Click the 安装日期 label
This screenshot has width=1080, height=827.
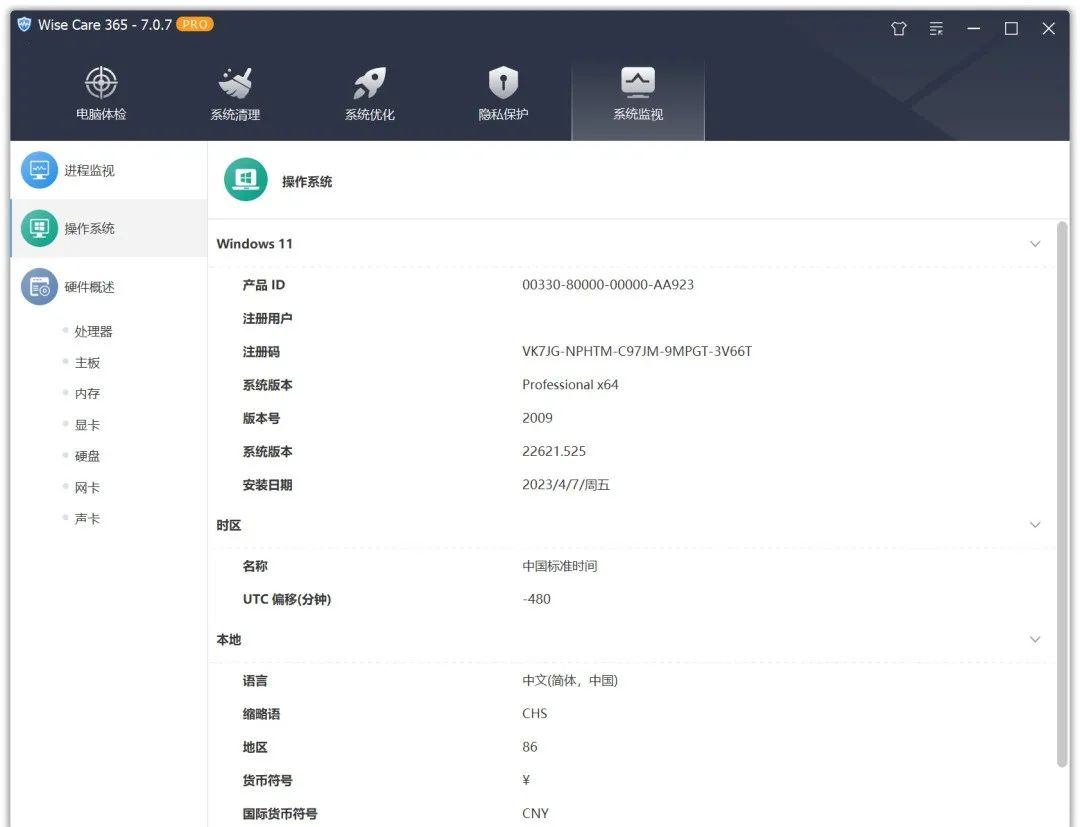tap(267, 485)
